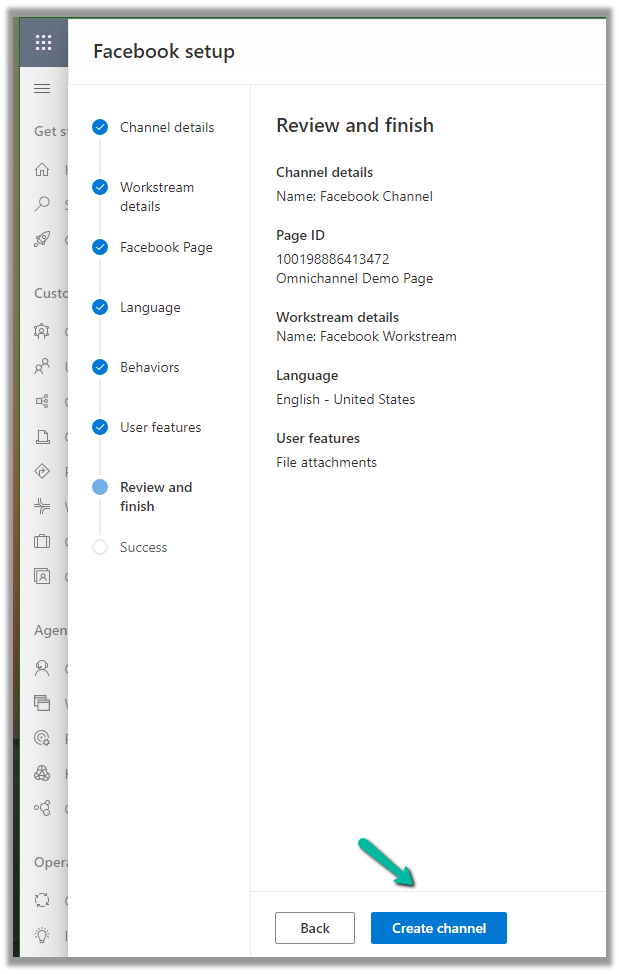The width and height of the screenshot is (619, 974).
Task: Go to Home via house icon
Action: point(42,169)
